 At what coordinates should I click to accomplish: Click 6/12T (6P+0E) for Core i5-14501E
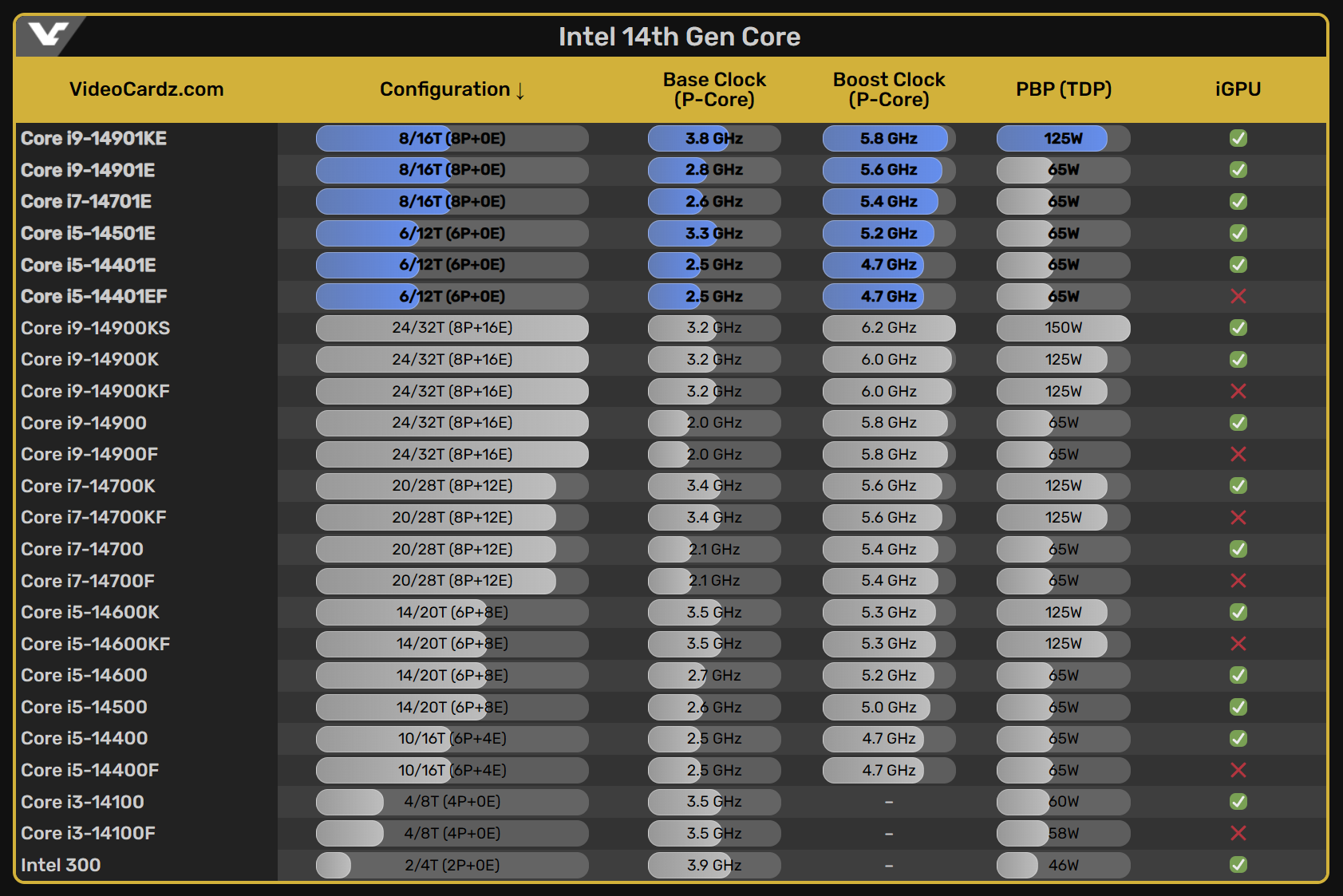(452, 233)
